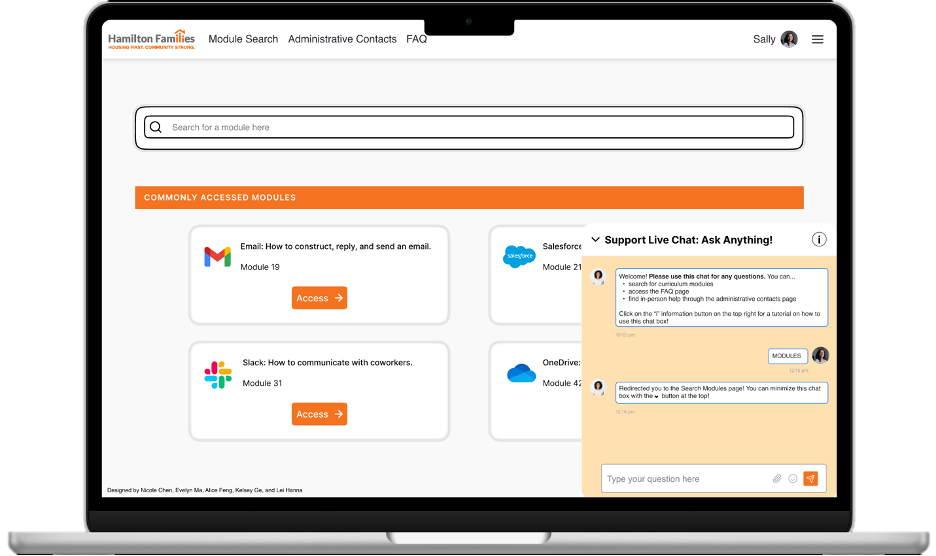The image size is (936, 556).
Task: Open the chat information tutorial icon
Action: pos(819,239)
